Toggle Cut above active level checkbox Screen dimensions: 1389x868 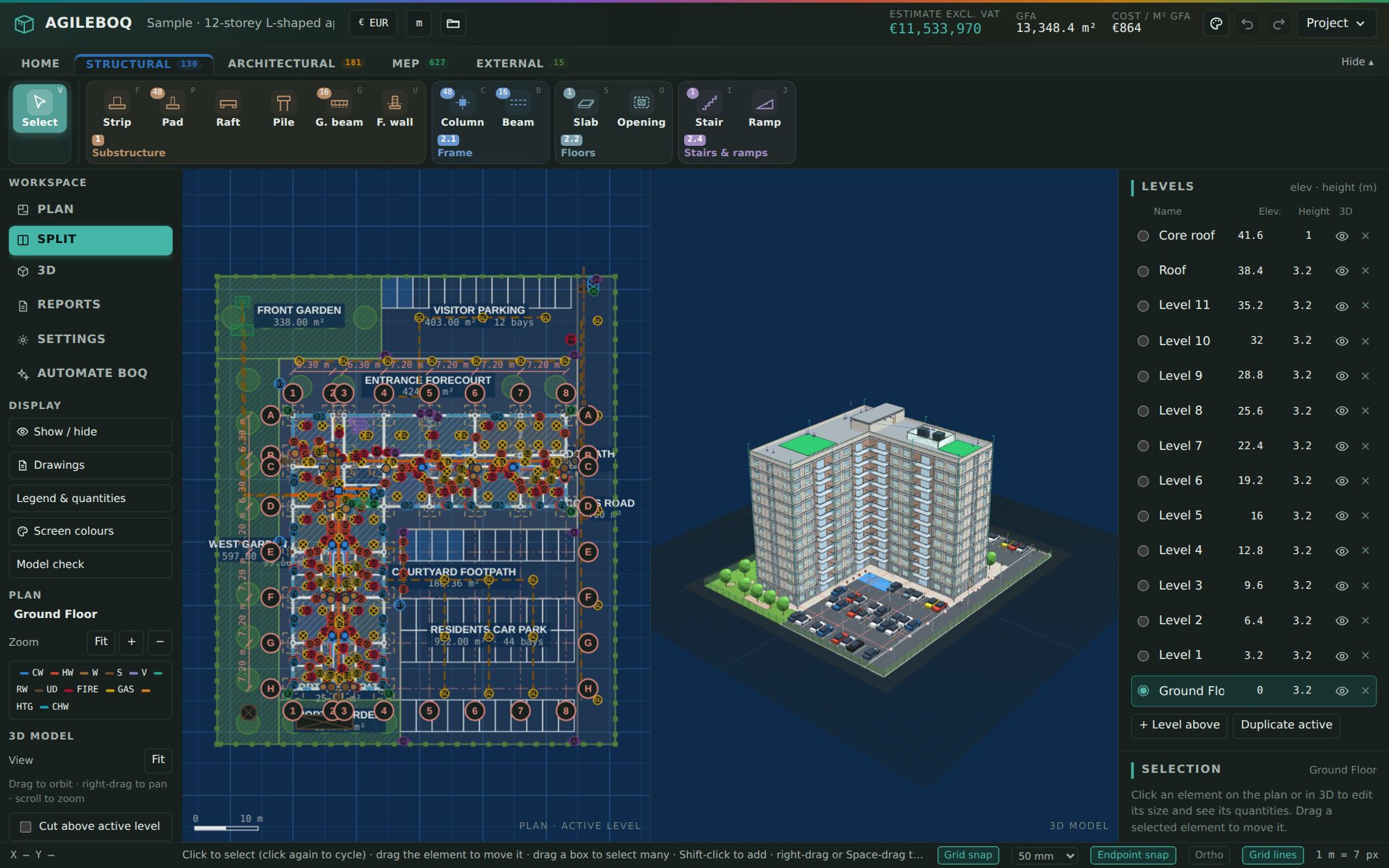(26, 826)
